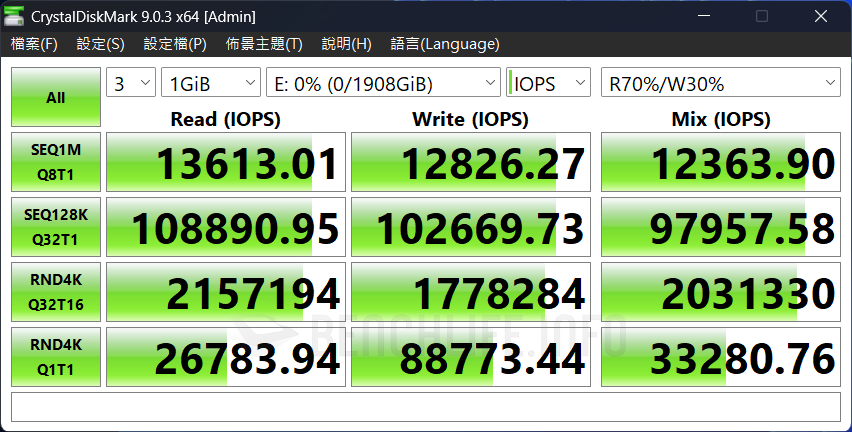The height and width of the screenshot is (432, 852).
Task: Run all benchmarks with the All button
Action: click(56, 97)
